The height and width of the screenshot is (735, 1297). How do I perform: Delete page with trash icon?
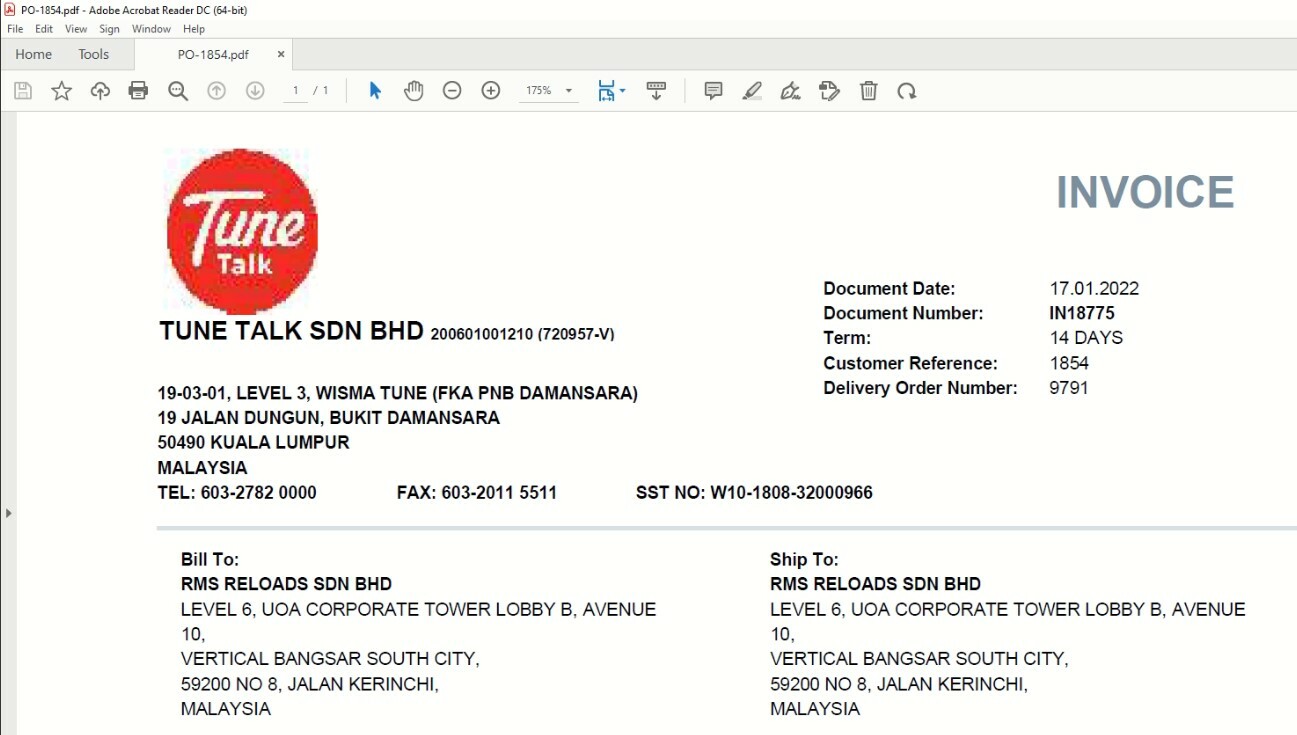(x=869, y=91)
